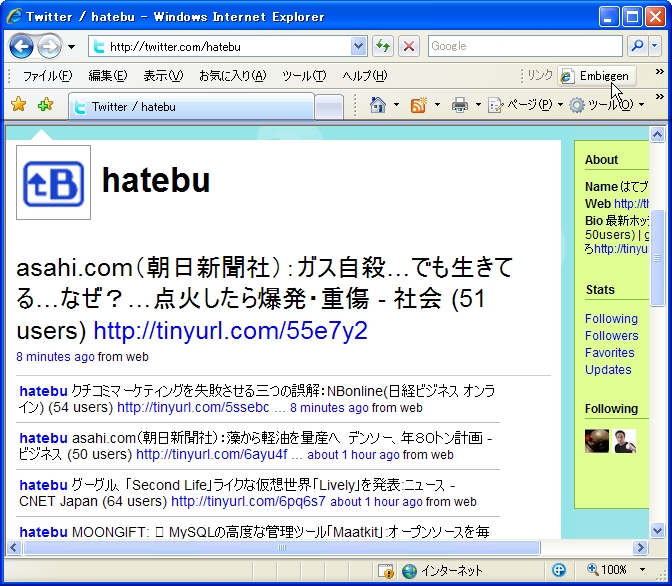Open the ファイル(F) menu
Image resolution: width=672 pixels, height=586 pixels.
(47, 76)
